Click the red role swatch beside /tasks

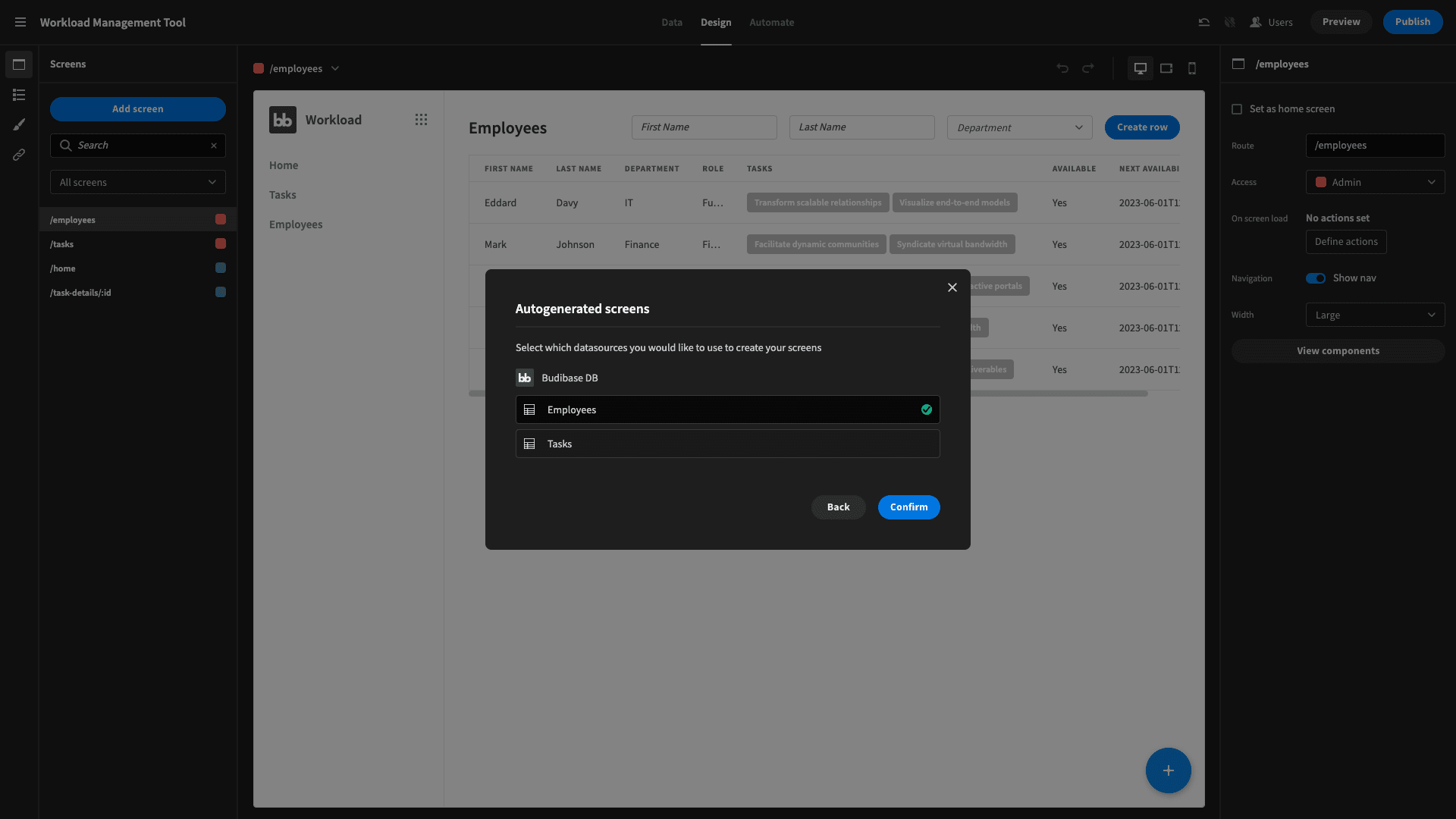[x=221, y=243]
